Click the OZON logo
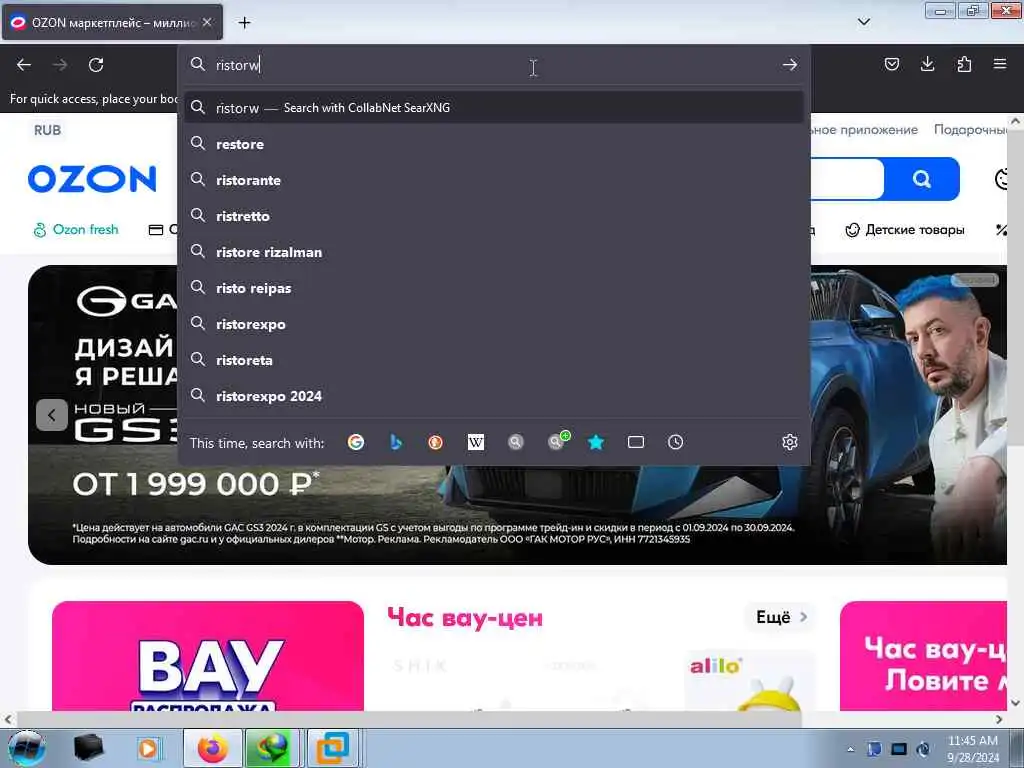This screenshot has height=768, width=1024. [x=92, y=179]
